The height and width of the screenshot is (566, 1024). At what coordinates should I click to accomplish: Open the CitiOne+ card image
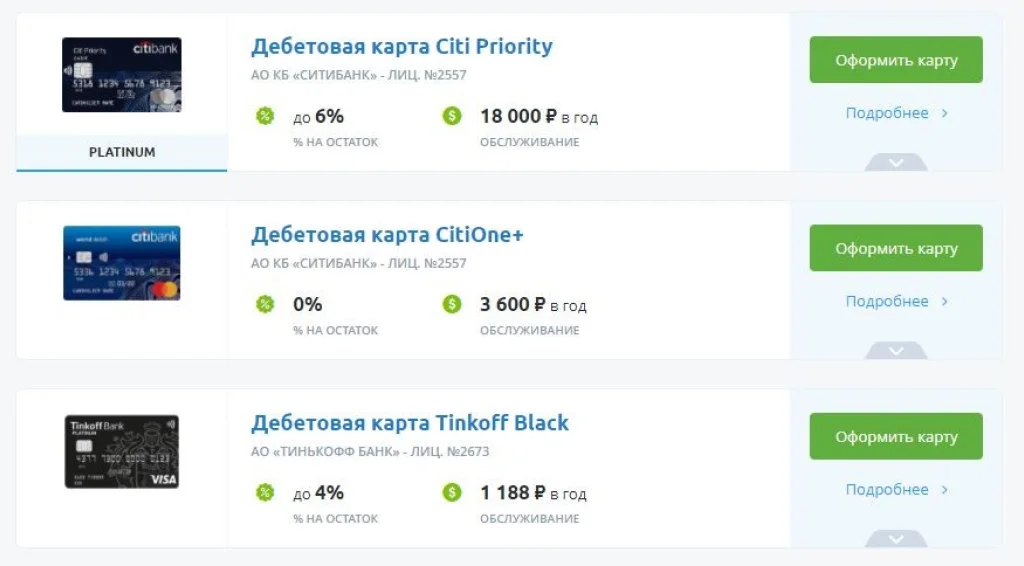point(121,263)
